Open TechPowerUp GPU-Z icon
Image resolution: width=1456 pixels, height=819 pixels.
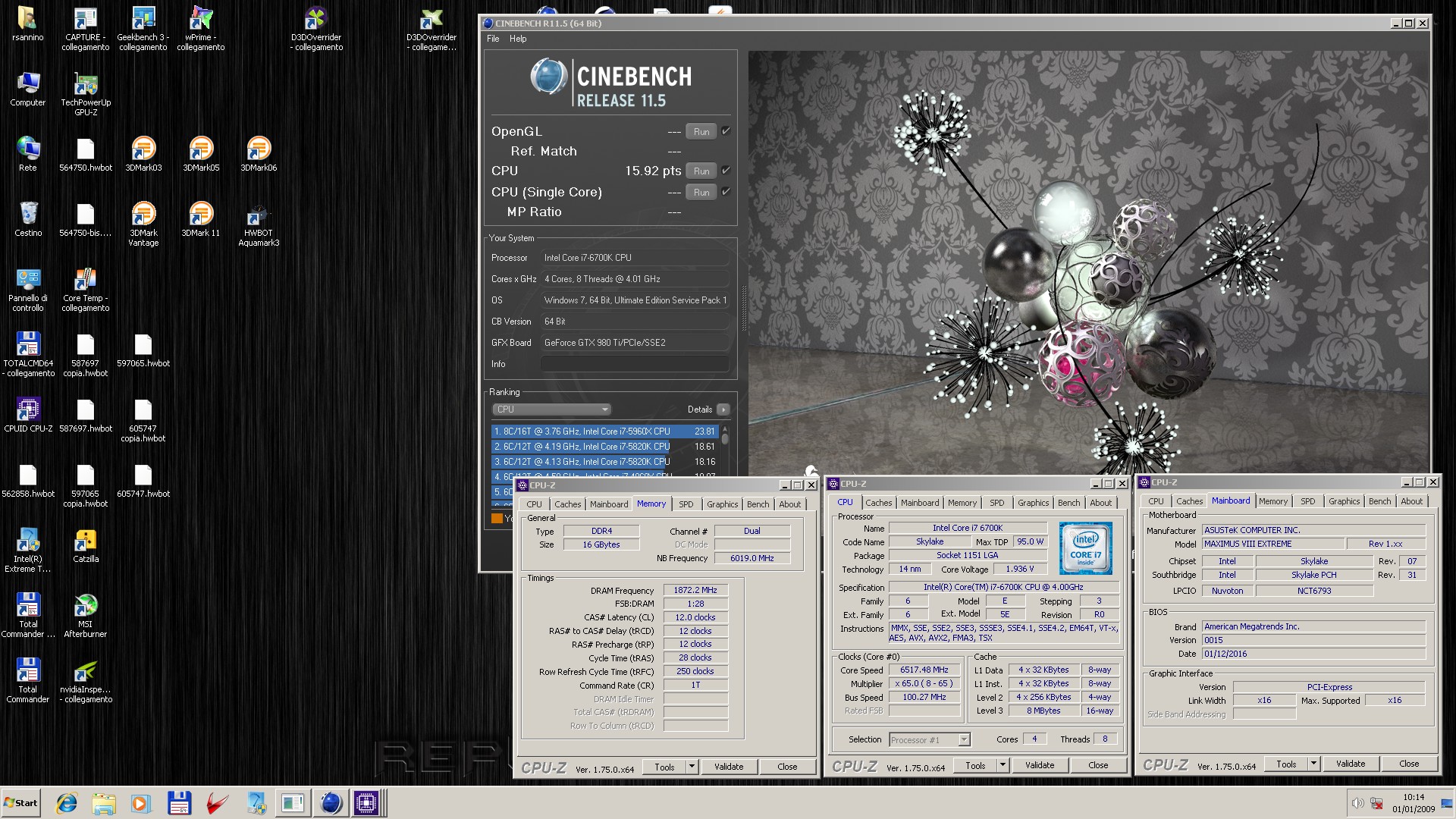86,94
